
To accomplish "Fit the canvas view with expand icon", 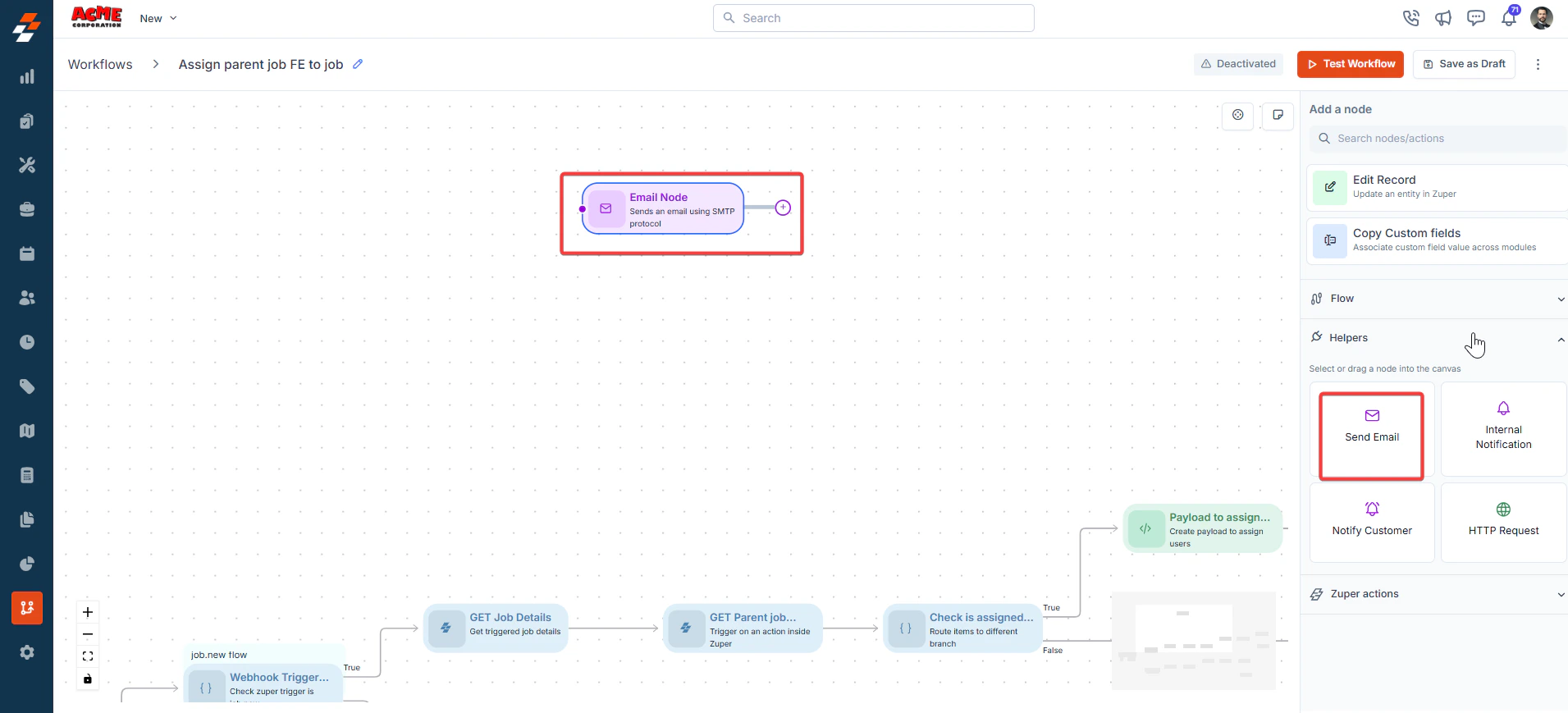I will coord(88,656).
